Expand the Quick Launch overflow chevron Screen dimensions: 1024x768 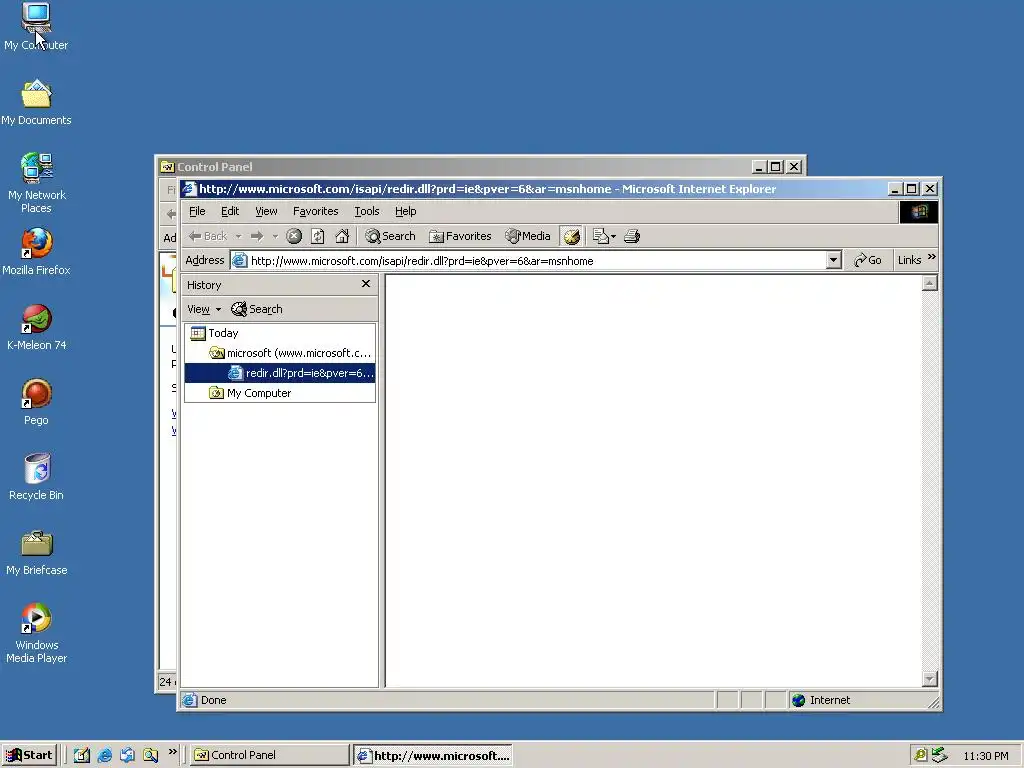[172, 752]
